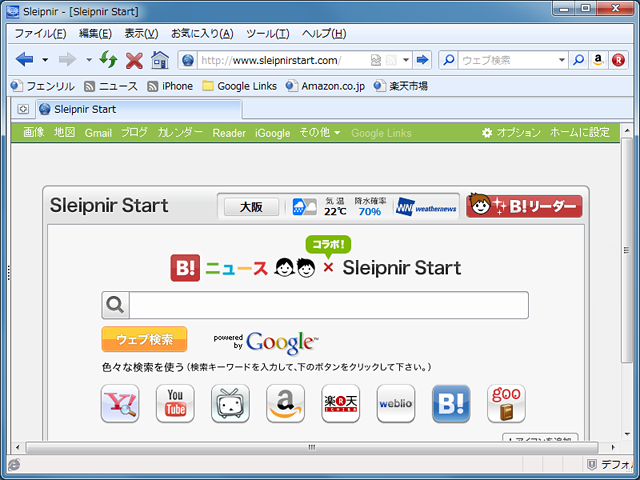Click the security shield icon in status bar
This screenshot has height=480, width=640.
point(591,464)
